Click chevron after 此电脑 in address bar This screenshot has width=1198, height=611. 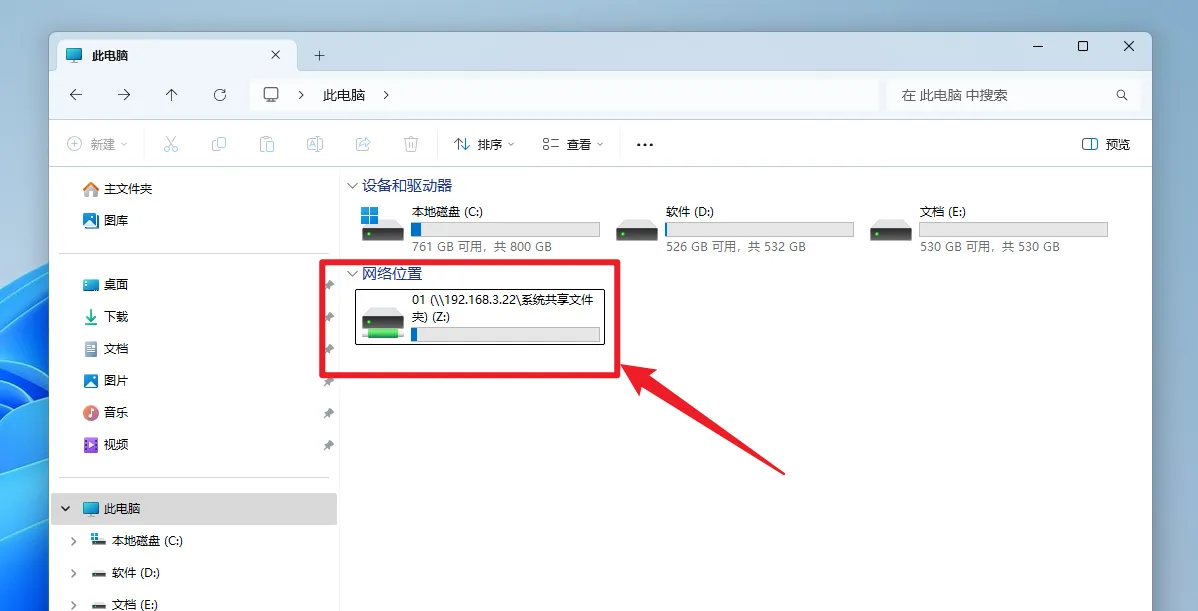point(386,95)
